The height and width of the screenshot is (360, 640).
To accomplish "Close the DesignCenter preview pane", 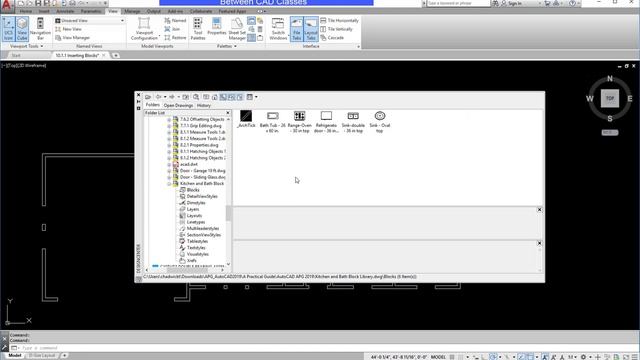I will coord(539,209).
